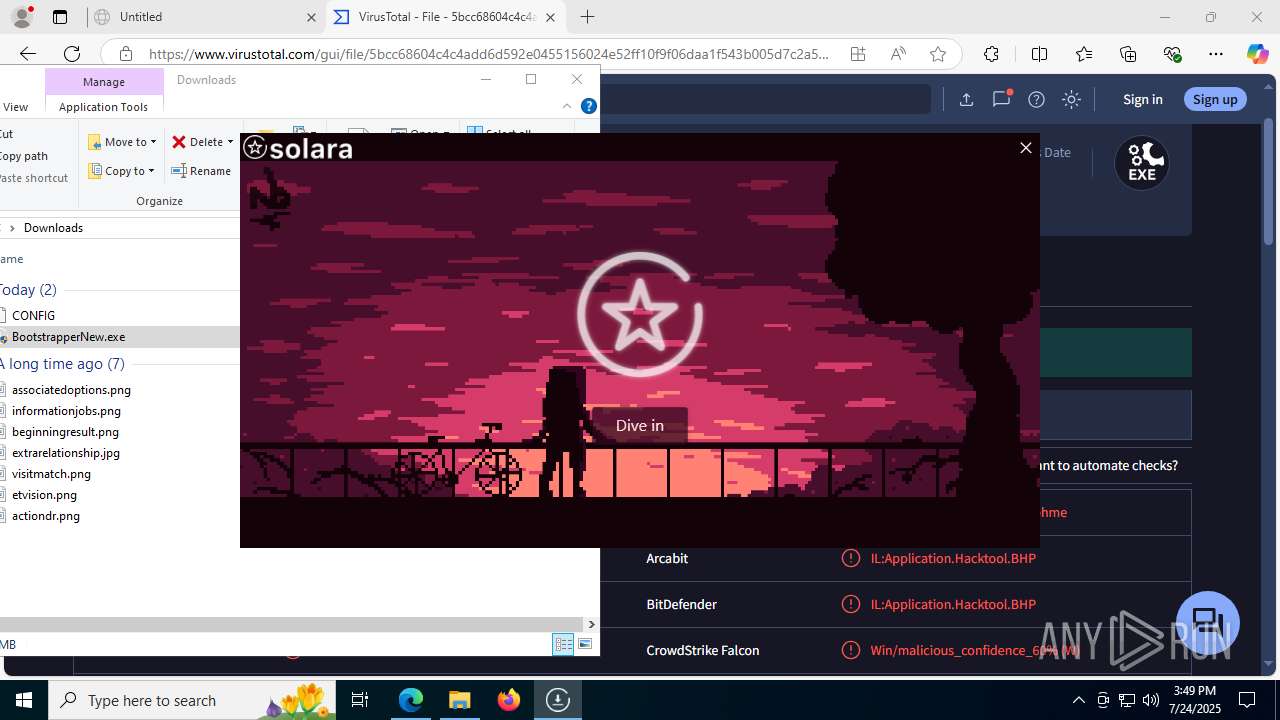View site information lock icon

click(125, 54)
